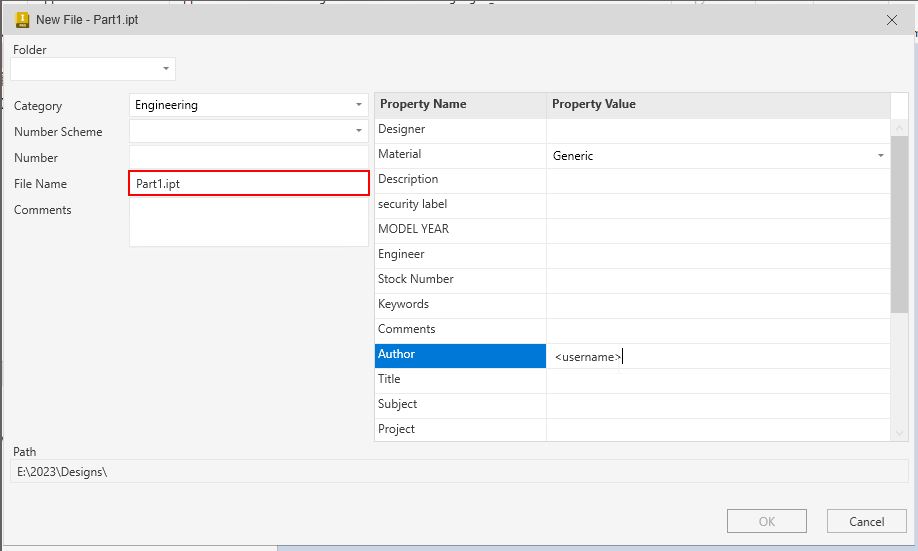Click the Property Name column header
Image resolution: width=918 pixels, height=551 pixels.
click(x=460, y=104)
